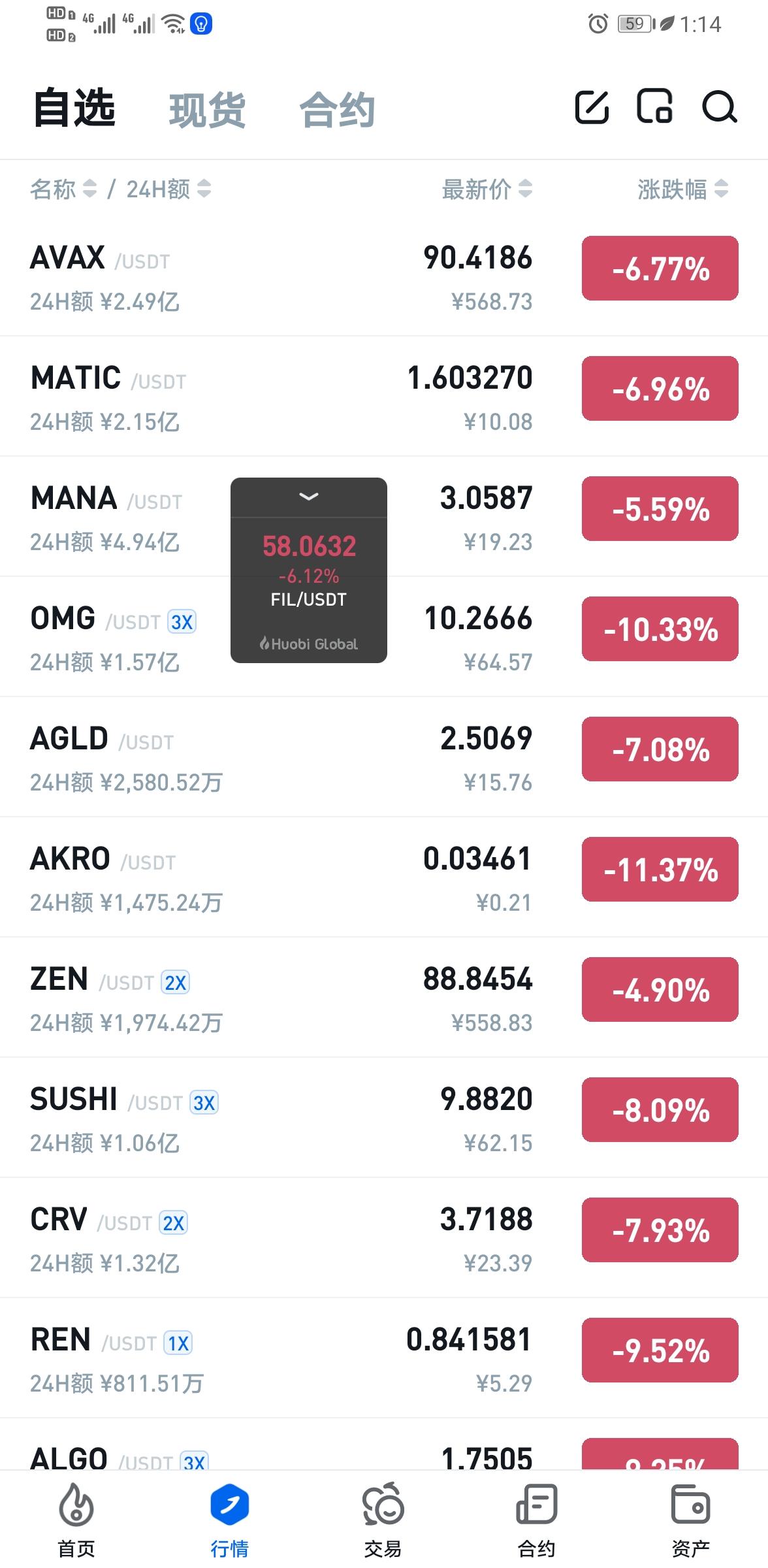This screenshot has height=1568, width=768.
Task: Tap the search magnifier icon
Action: coord(719,107)
